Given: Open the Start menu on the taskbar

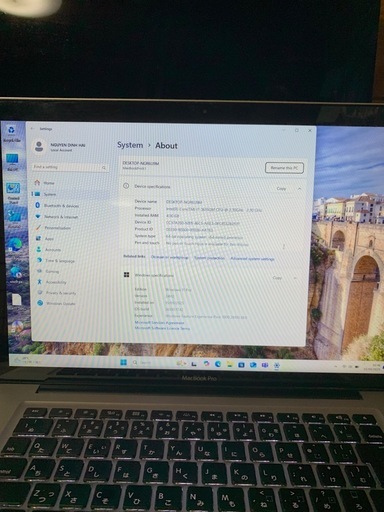Looking at the screenshot, I should tap(123, 362).
